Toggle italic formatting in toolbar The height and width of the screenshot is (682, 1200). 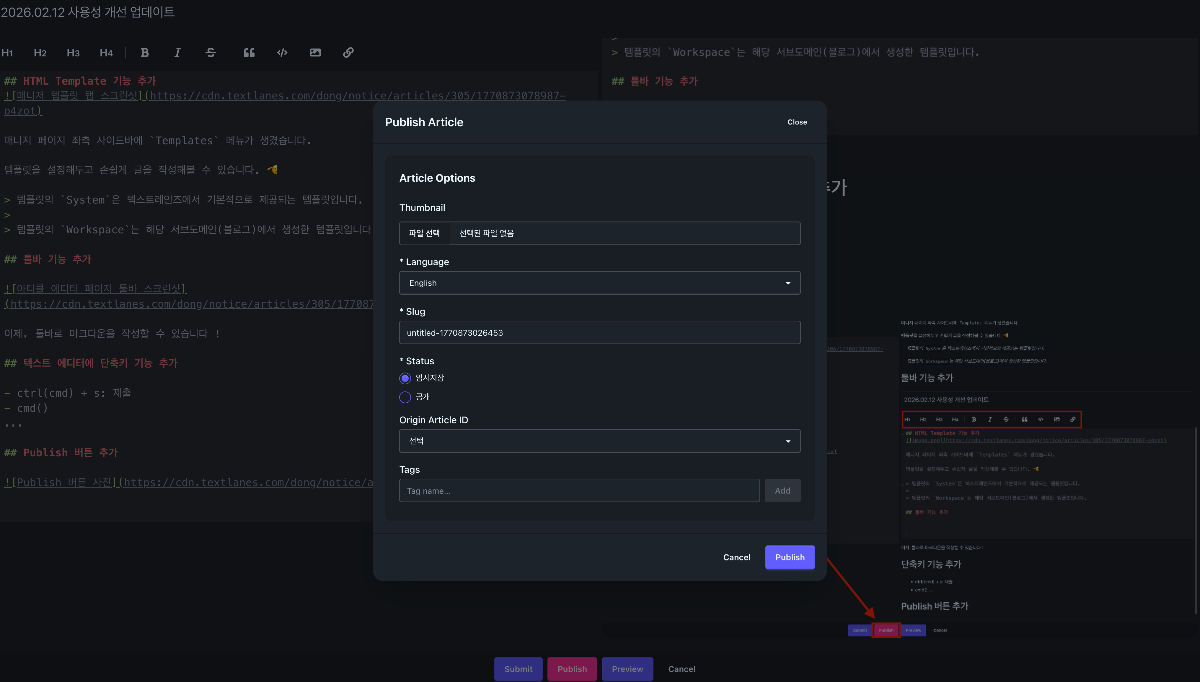tap(178, 52)
